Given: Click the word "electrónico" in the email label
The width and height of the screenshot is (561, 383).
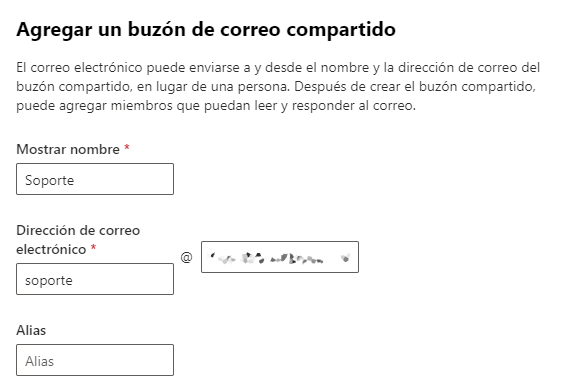Looking at the screenshot, I should pos(51,249).
